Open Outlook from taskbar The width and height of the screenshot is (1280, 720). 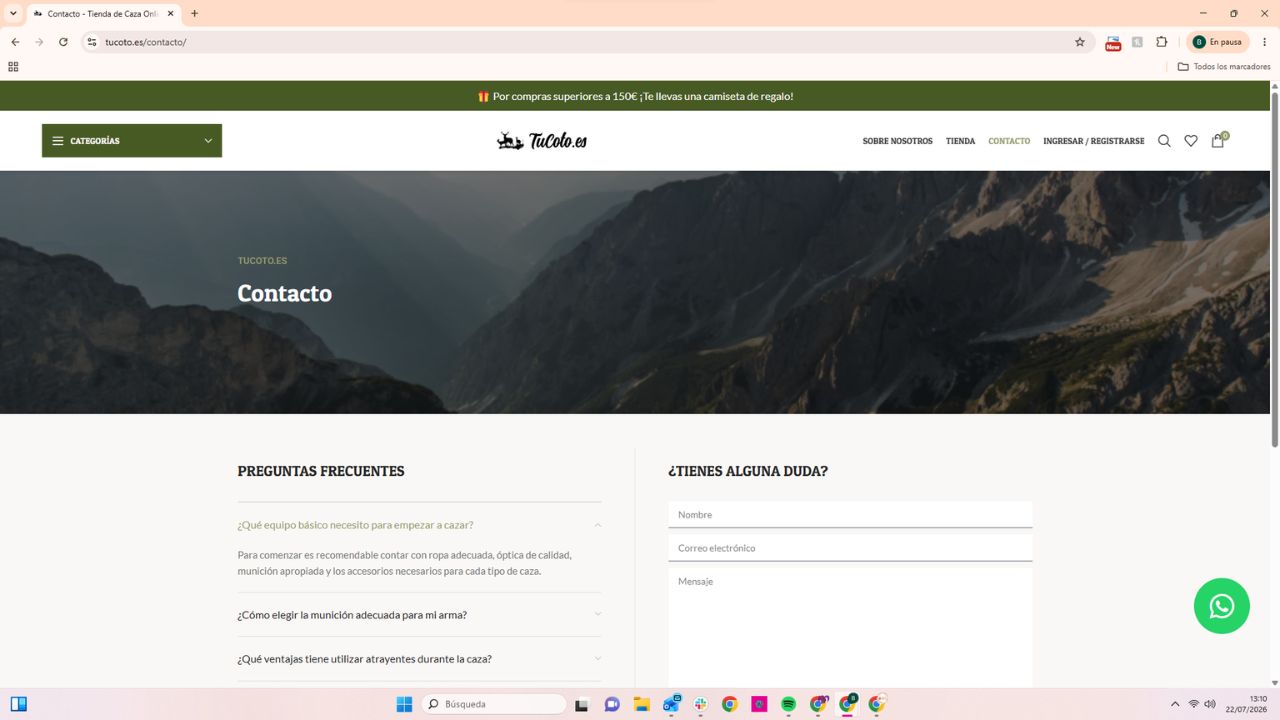671,704
